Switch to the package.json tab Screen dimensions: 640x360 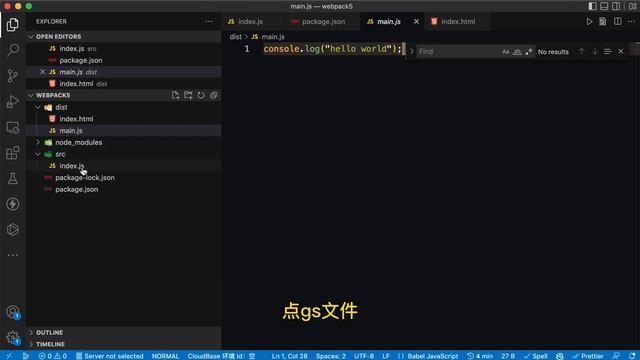pos(323,21)
